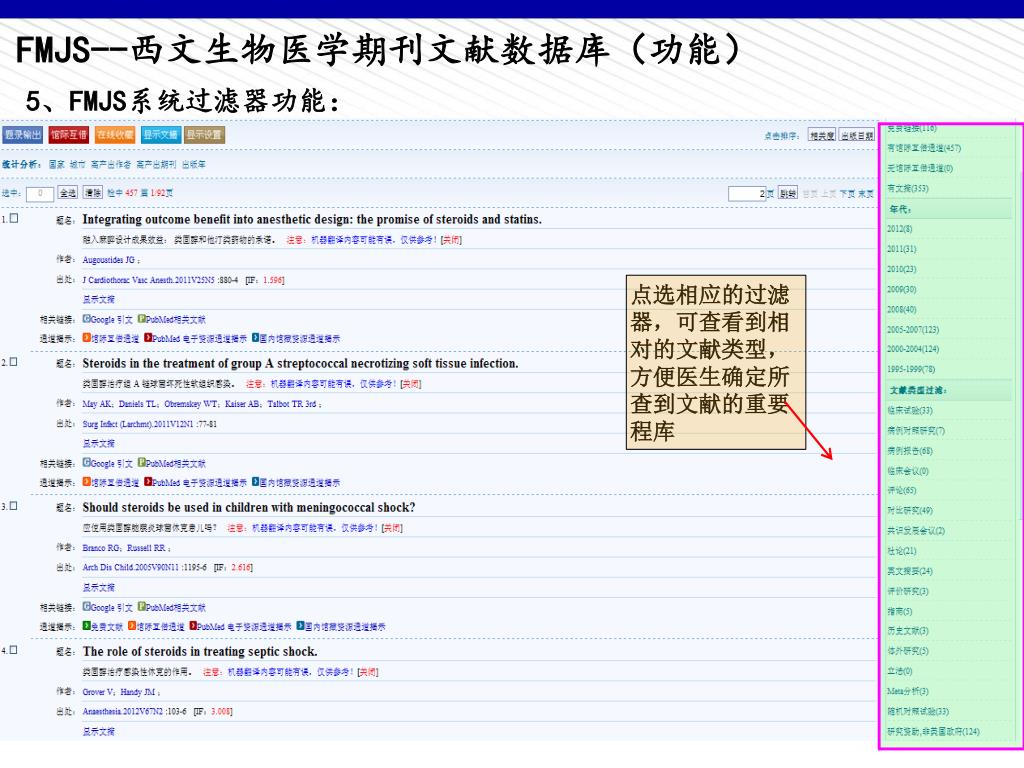Sort results by 出版日期
1024x768 pixels.
click(x=857, y=135)
